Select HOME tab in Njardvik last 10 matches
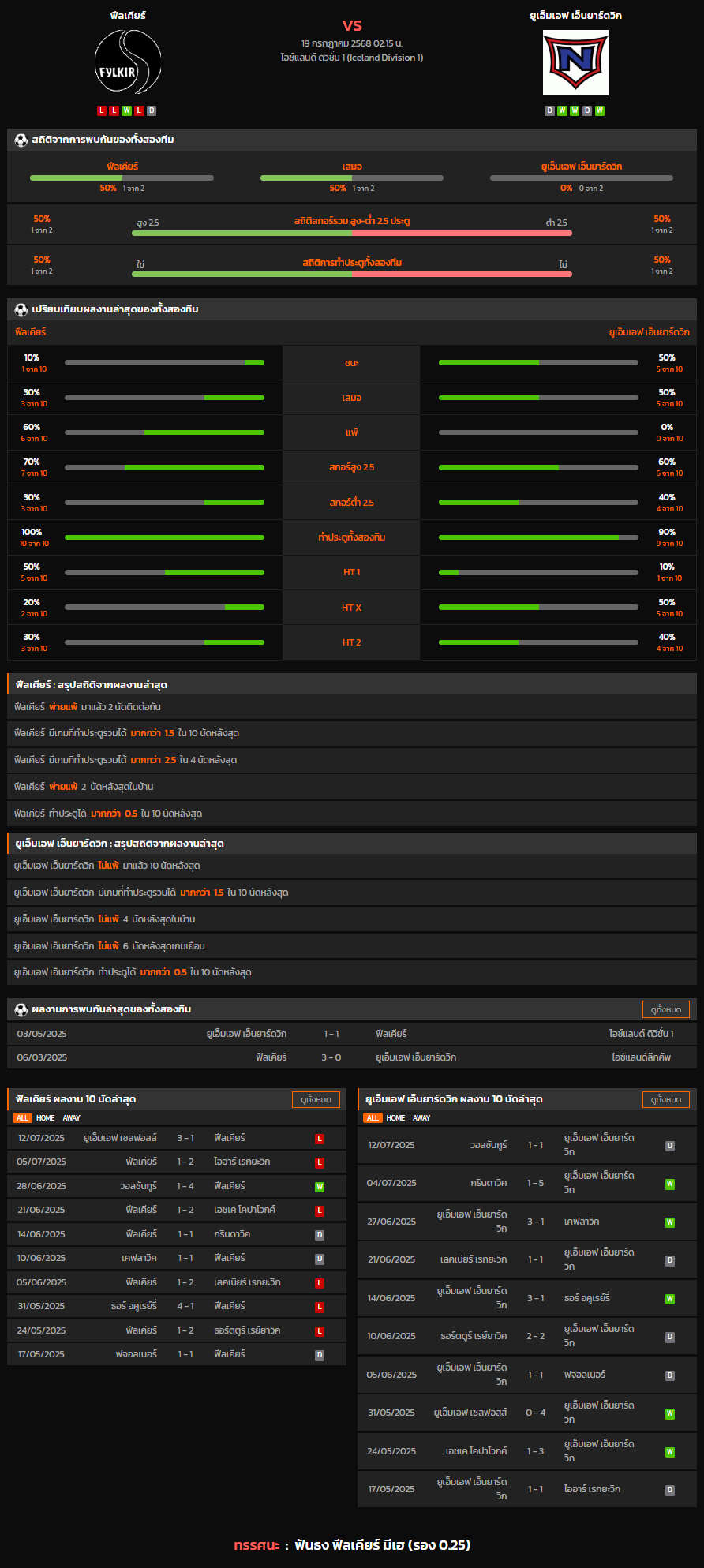This screenshot has width=704, height=1568. click(x=396, y=1118)
